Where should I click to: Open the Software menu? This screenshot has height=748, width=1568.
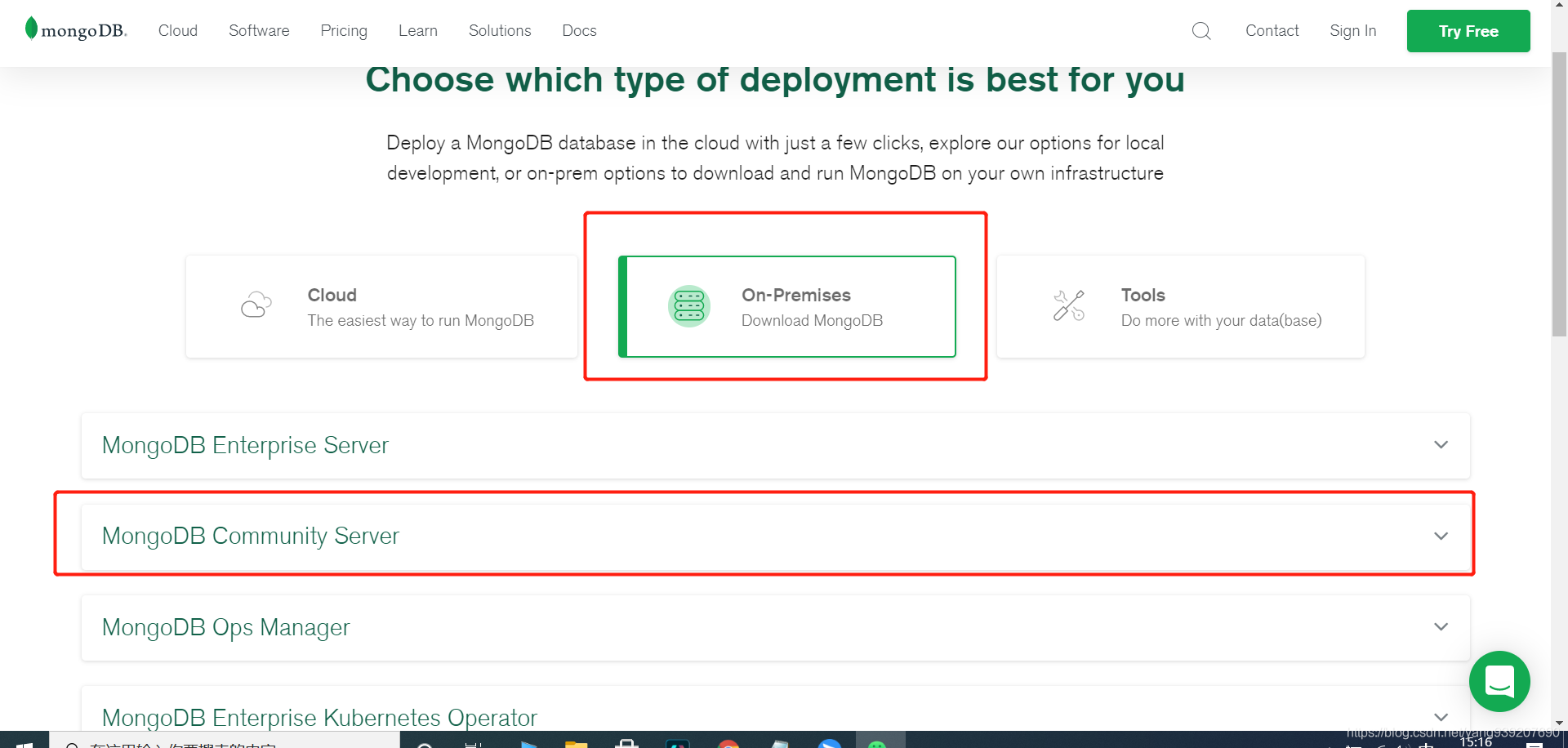[259, 31]
